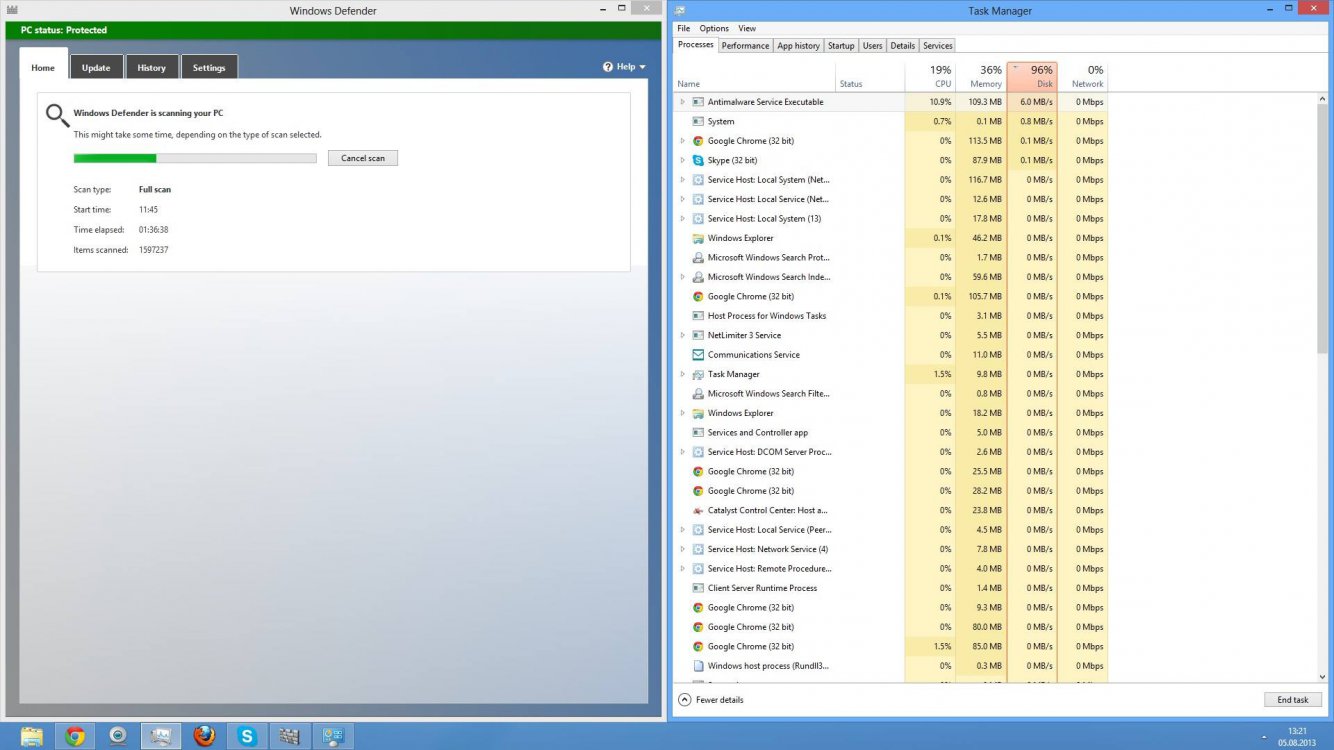Click the NetLimiter 3 Service icon
1334x750 pixels.
[x=698, y=335]
